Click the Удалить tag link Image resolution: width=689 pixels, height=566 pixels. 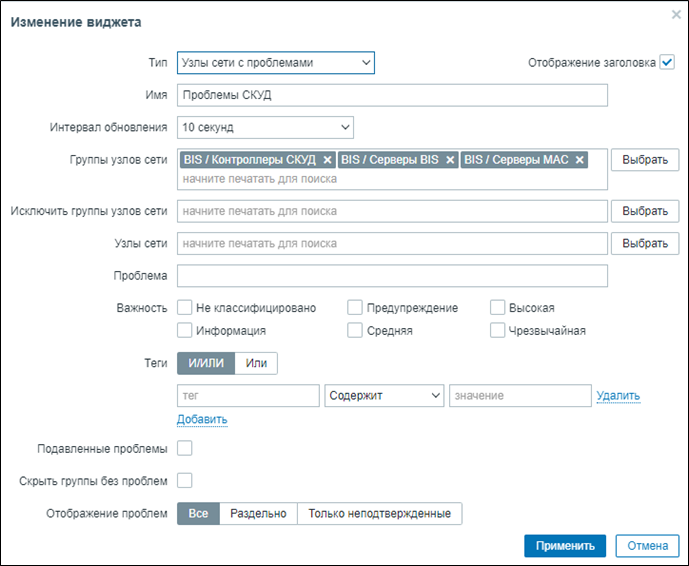(618, 396)
